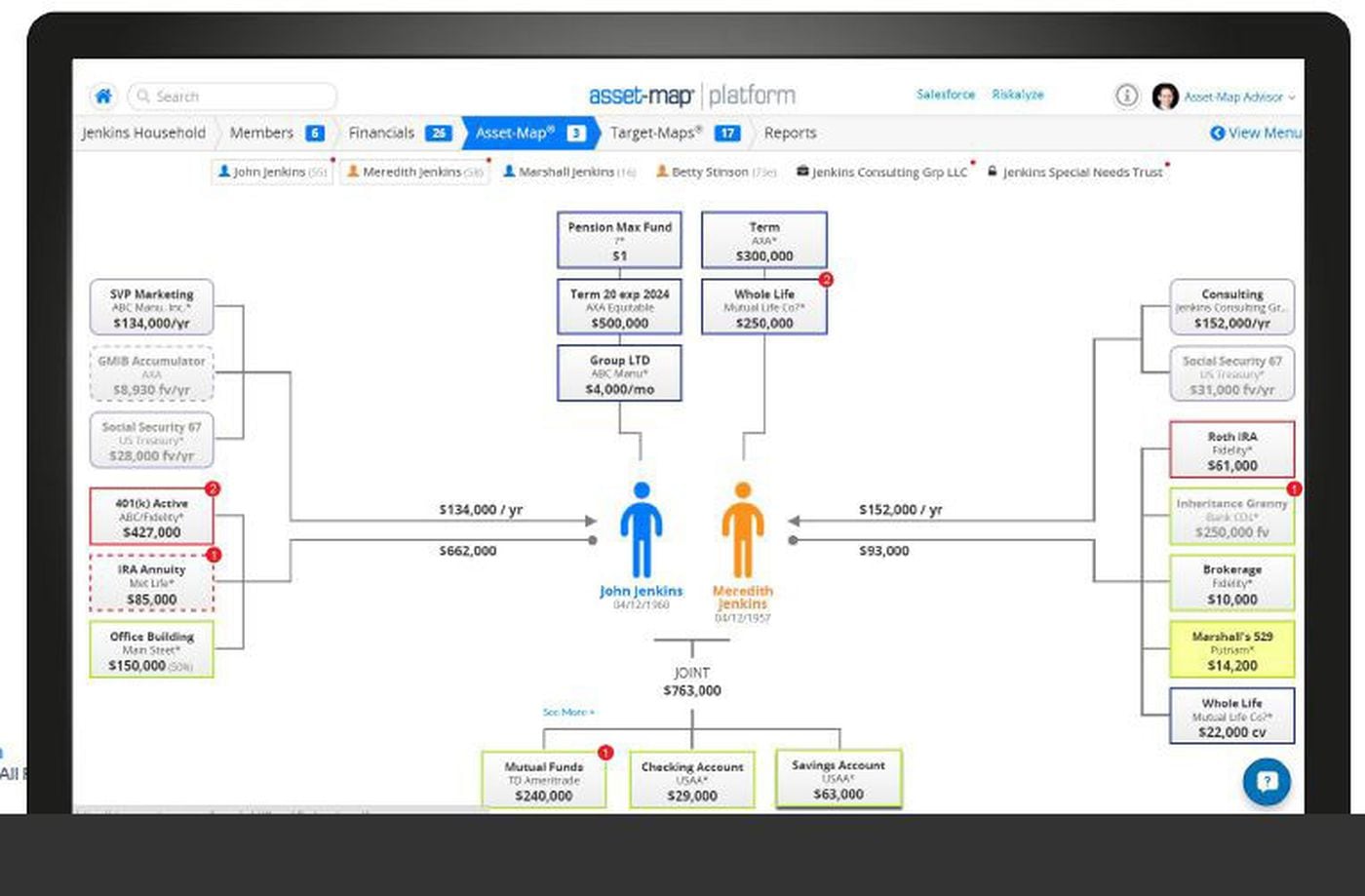Image resolution: width=1365 pixels, height=896 pixels.
Task: Expand joint assets with See More
Action: [567, 713]
